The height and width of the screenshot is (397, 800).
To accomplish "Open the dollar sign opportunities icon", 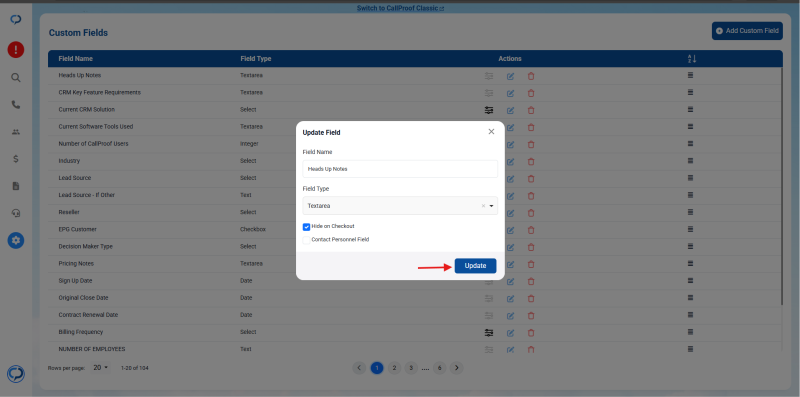I will pos(16,159).
